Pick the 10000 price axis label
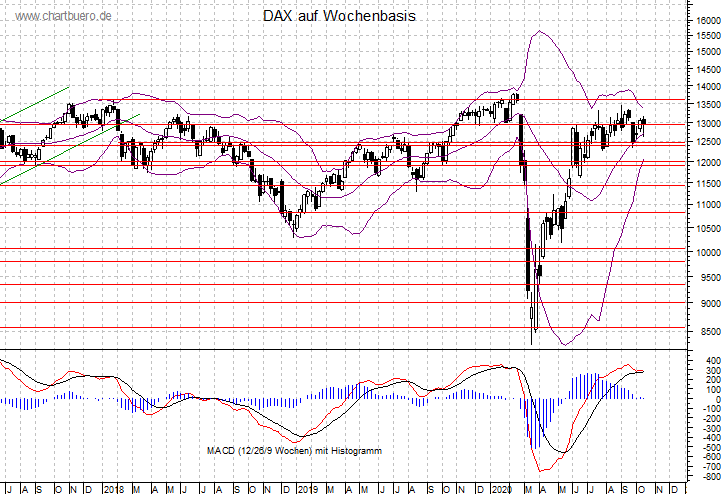This screenshot has width=723, height=494. (x=709, y=253)
